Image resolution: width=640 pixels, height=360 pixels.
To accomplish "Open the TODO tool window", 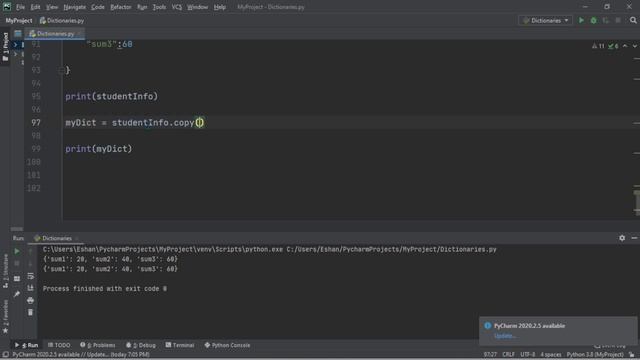I will [x=59, y=345].
